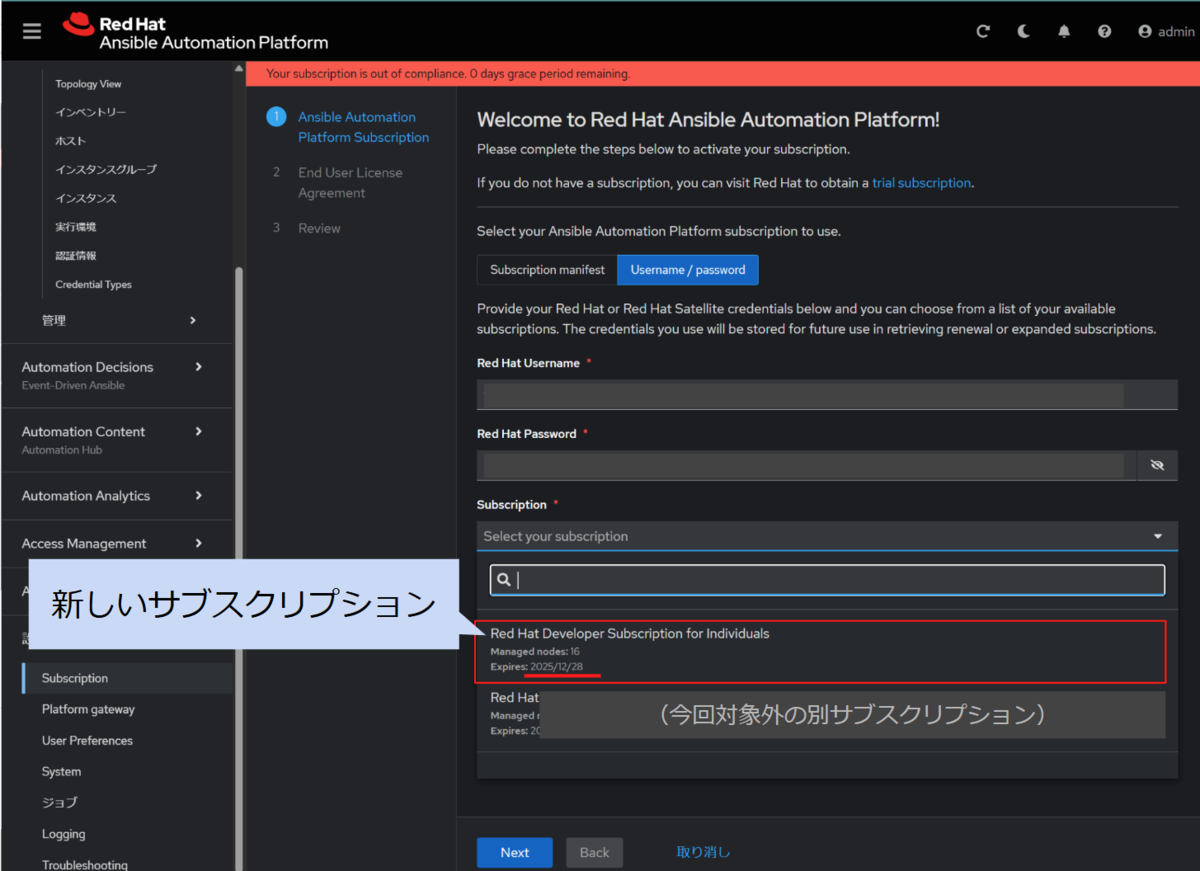Open 認証情報 in sidebar

point(76,256)
